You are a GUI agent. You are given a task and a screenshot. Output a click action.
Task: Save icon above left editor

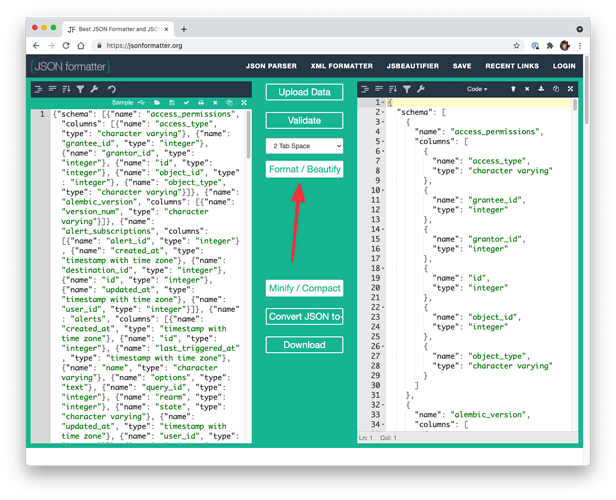tap(172, 103)
